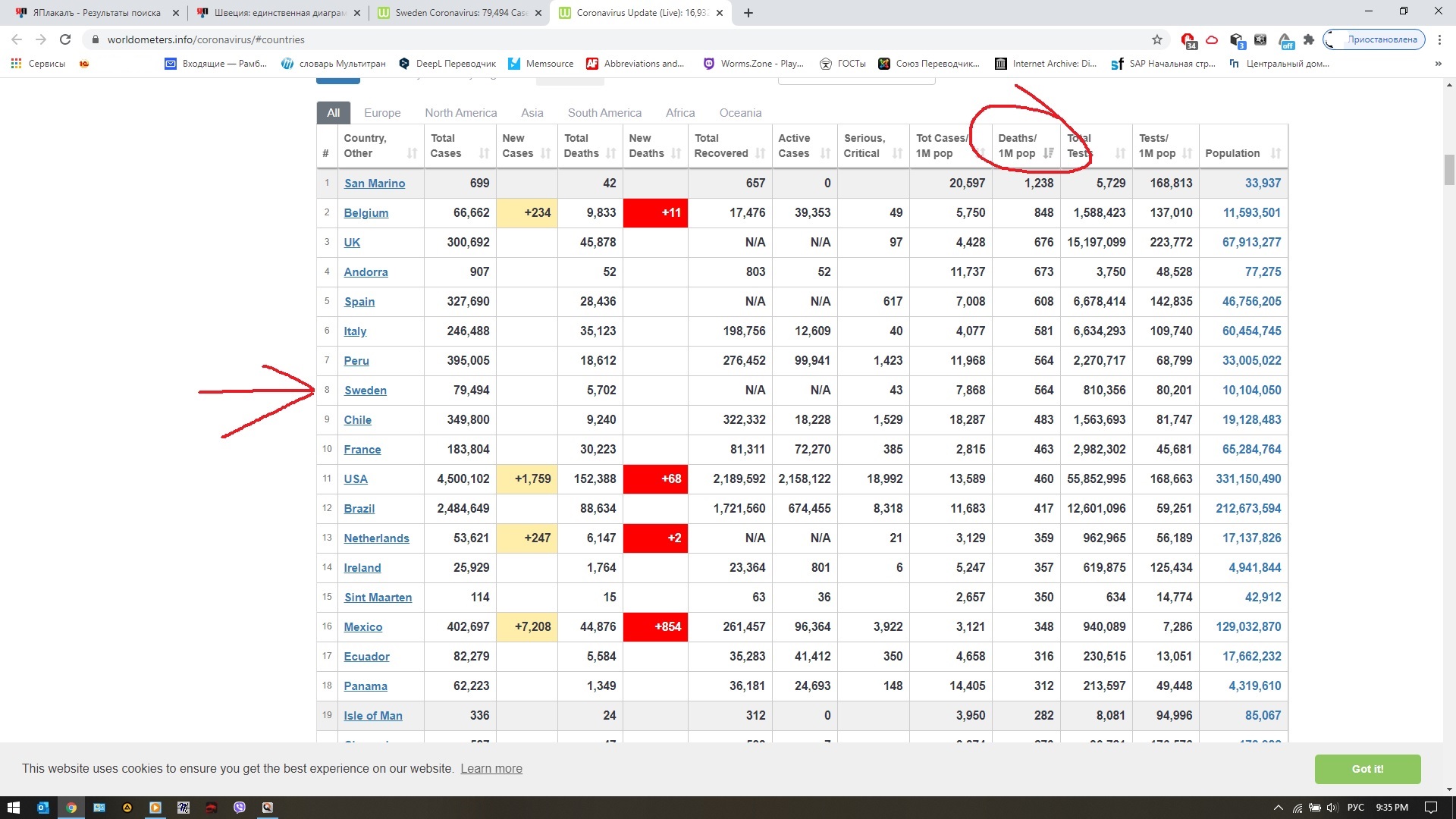Screen dimensions: 1456x819
Task: Switch to the Oceania tab
Action: (740, 113)
